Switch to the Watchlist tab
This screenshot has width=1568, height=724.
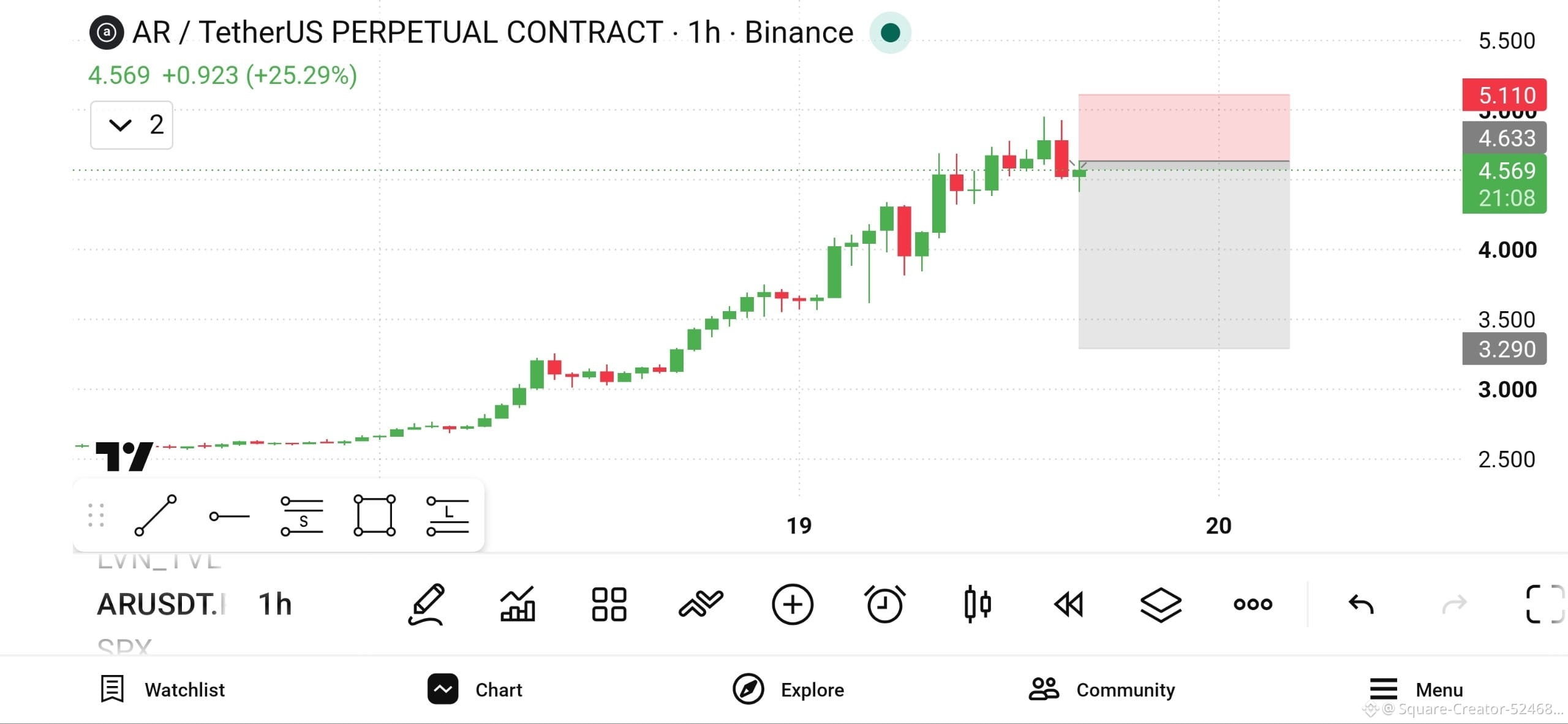[162, 689]
